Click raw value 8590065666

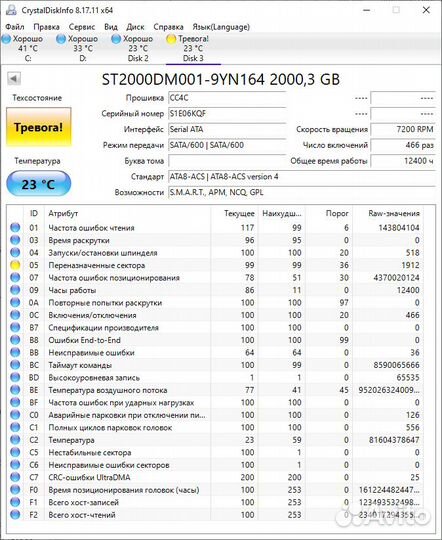(x=397, y=365)
